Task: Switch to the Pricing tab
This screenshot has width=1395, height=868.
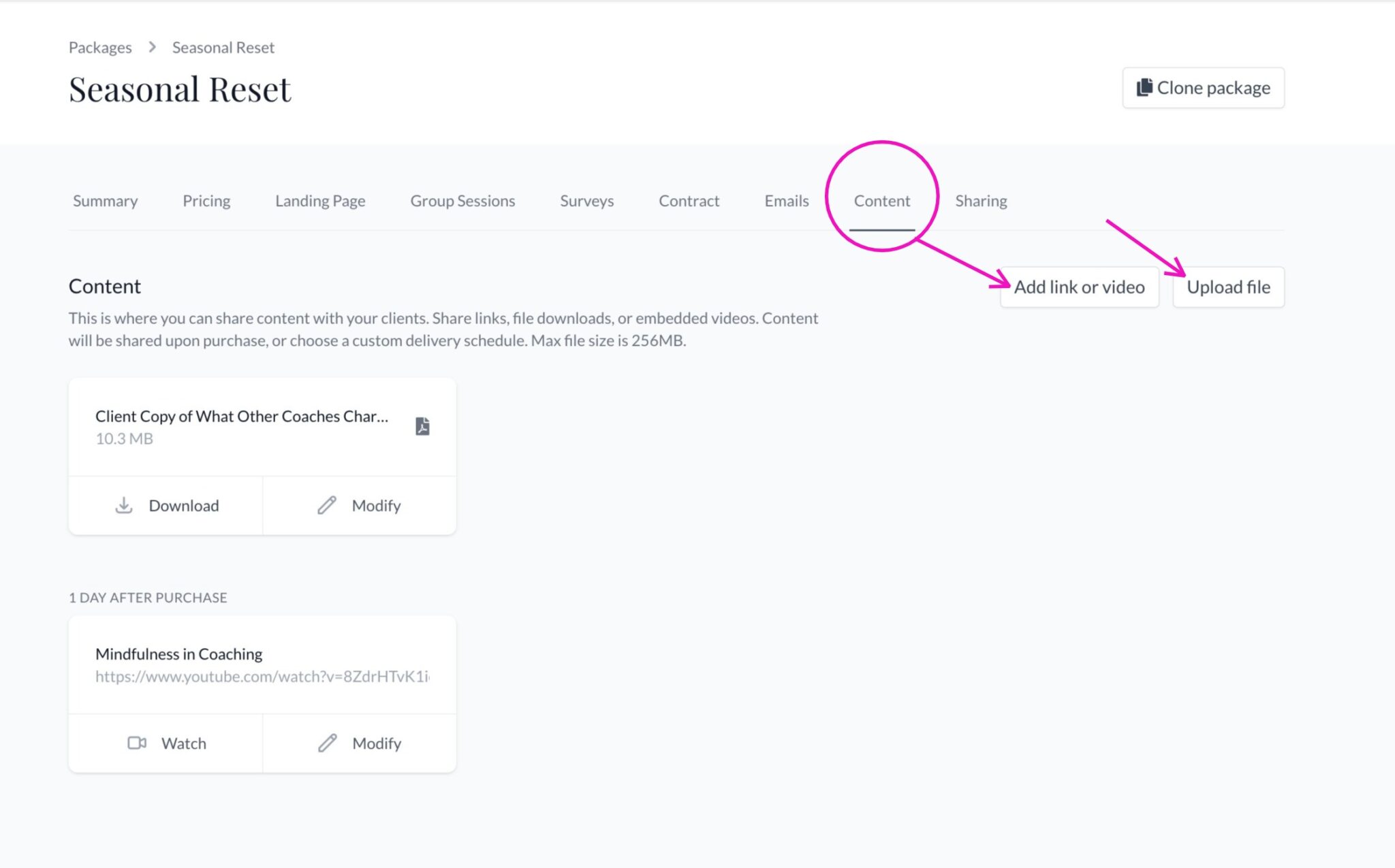Action: pos(206,201)
